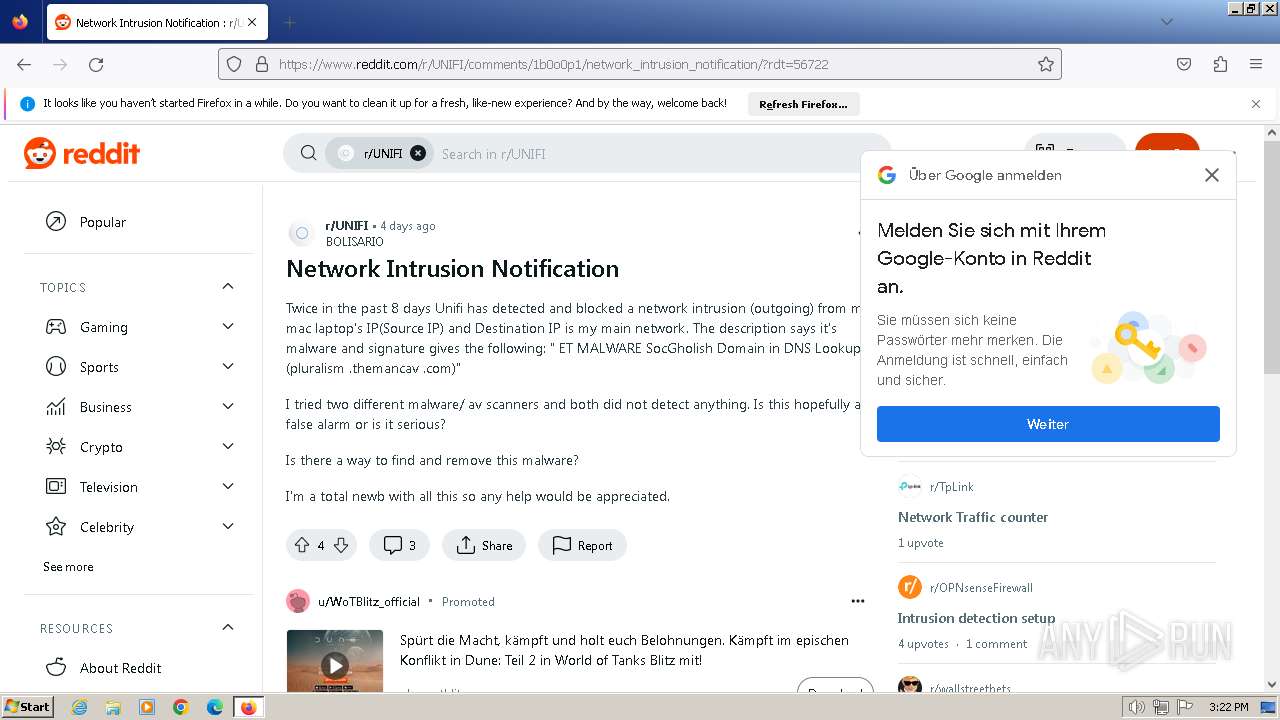This screenshot has height=720, width=1280.
Task: Report the post
Action: tap(582, 545)
